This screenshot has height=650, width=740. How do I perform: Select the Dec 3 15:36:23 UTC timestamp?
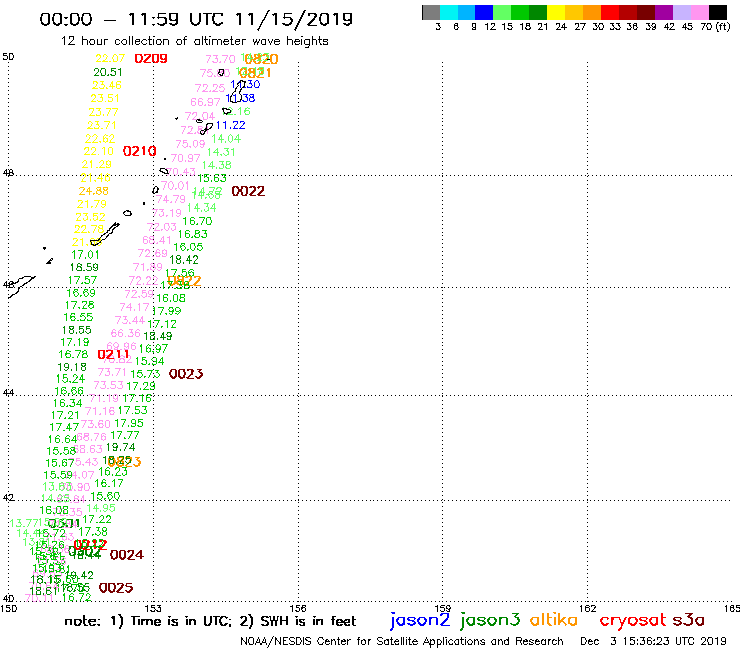653,642
